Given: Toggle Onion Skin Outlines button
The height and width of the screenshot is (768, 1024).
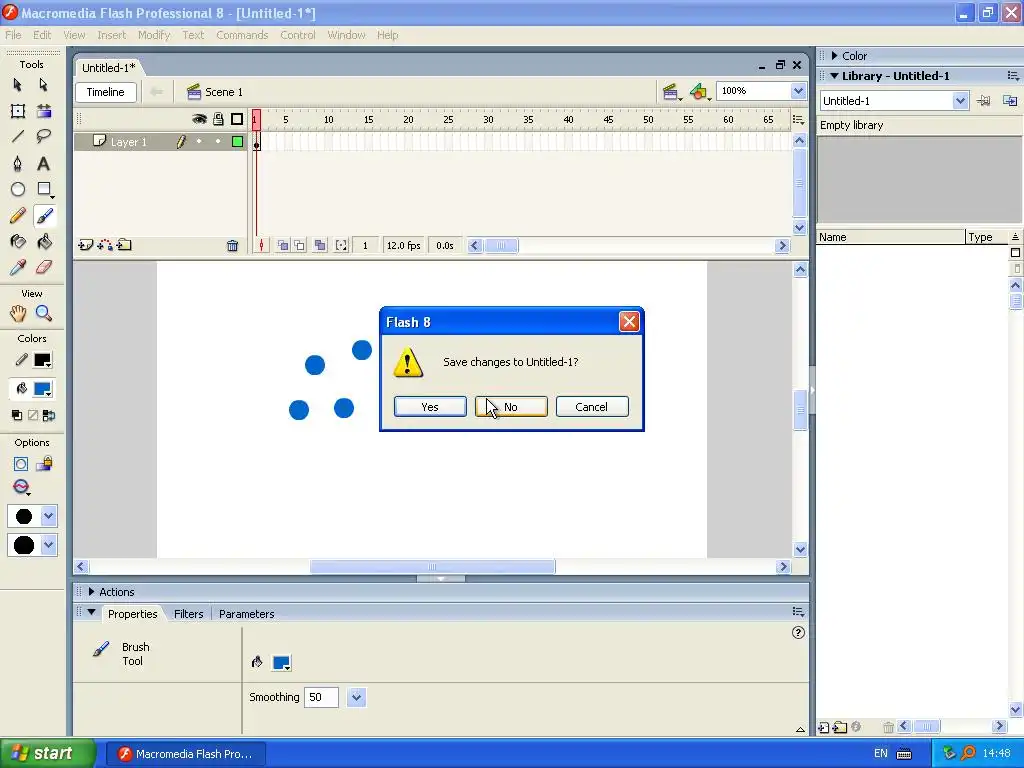Looking at the screenshot, I should 300,246.
